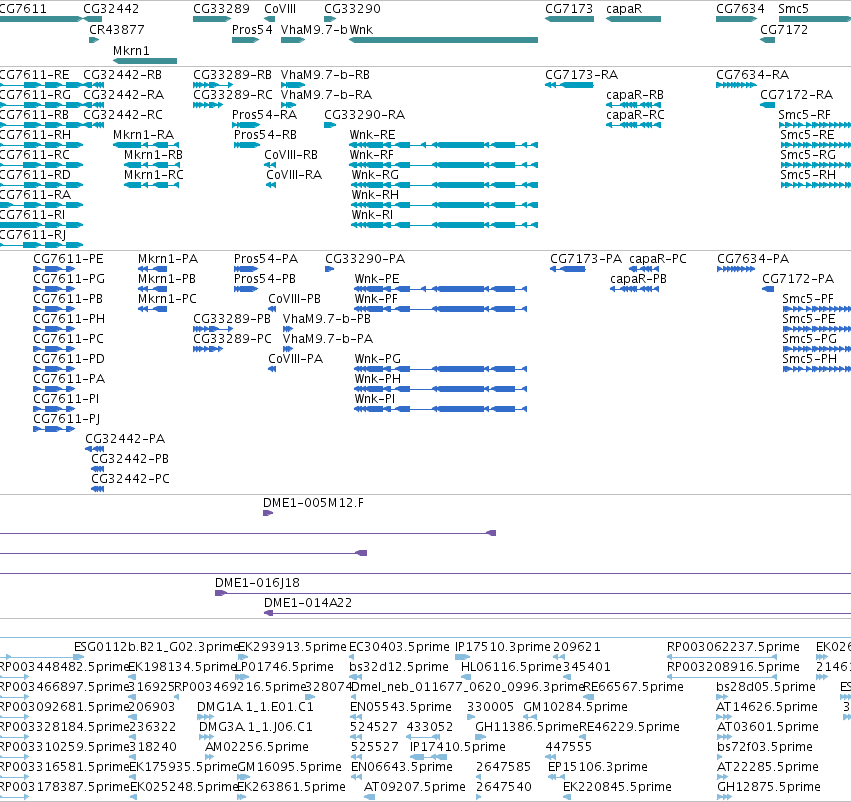851x802 pixels.
Task: Open transcript 'VhaM9.7-b-RB' label
Action: click(x=325, y=74)
